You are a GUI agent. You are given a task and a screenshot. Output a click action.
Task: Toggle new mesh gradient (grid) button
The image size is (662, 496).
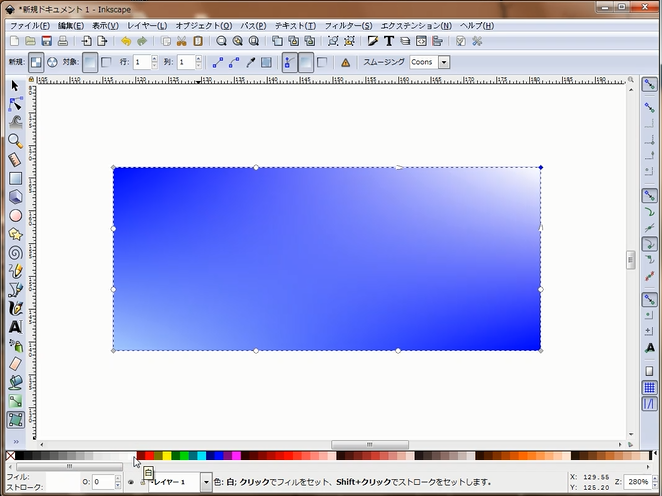point(36,62)
